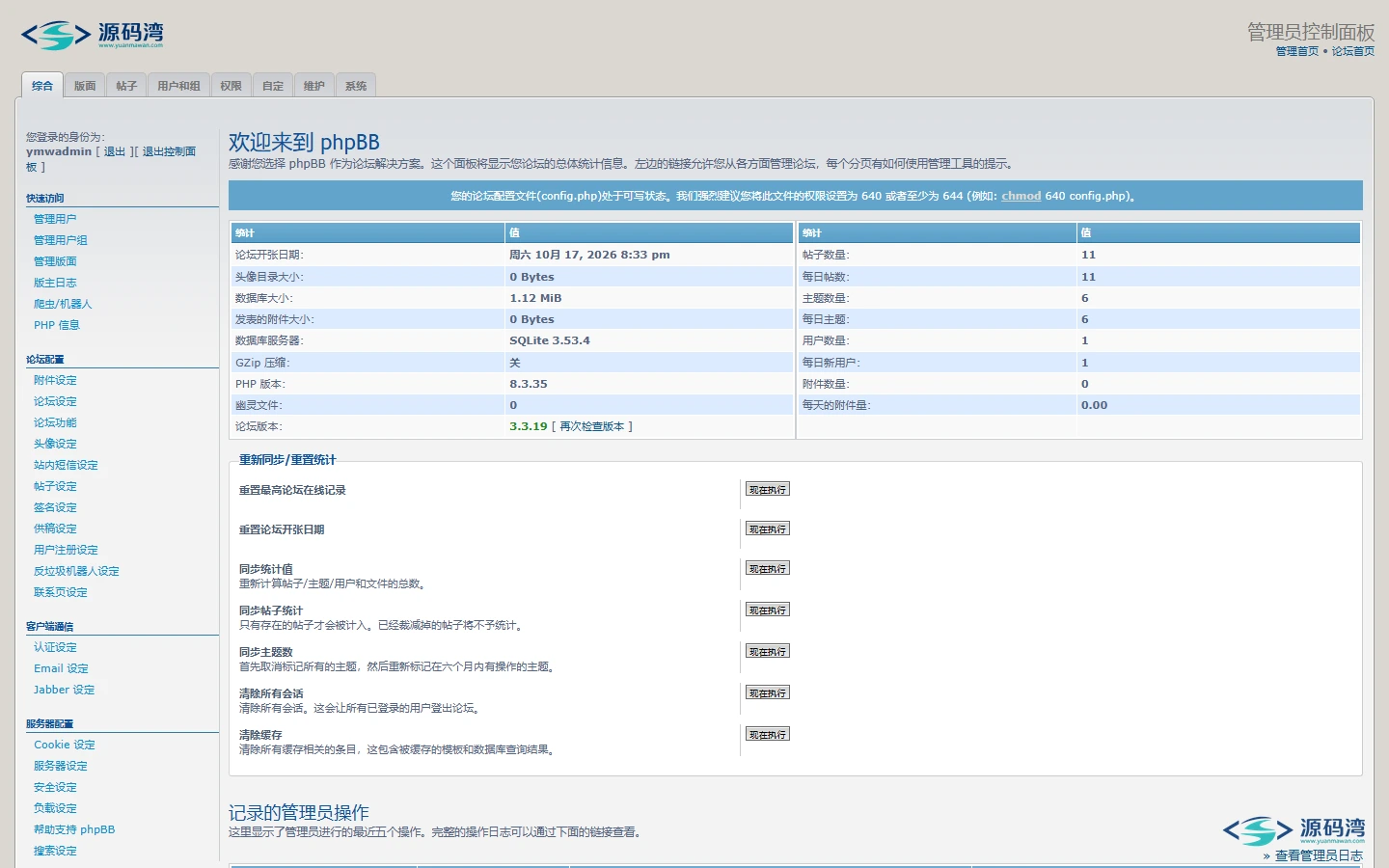Viewport: 1389px width, 868px height.
Task: Go to the 用户和组 tab
Action: pyautogui.click(x=178, y=86)
